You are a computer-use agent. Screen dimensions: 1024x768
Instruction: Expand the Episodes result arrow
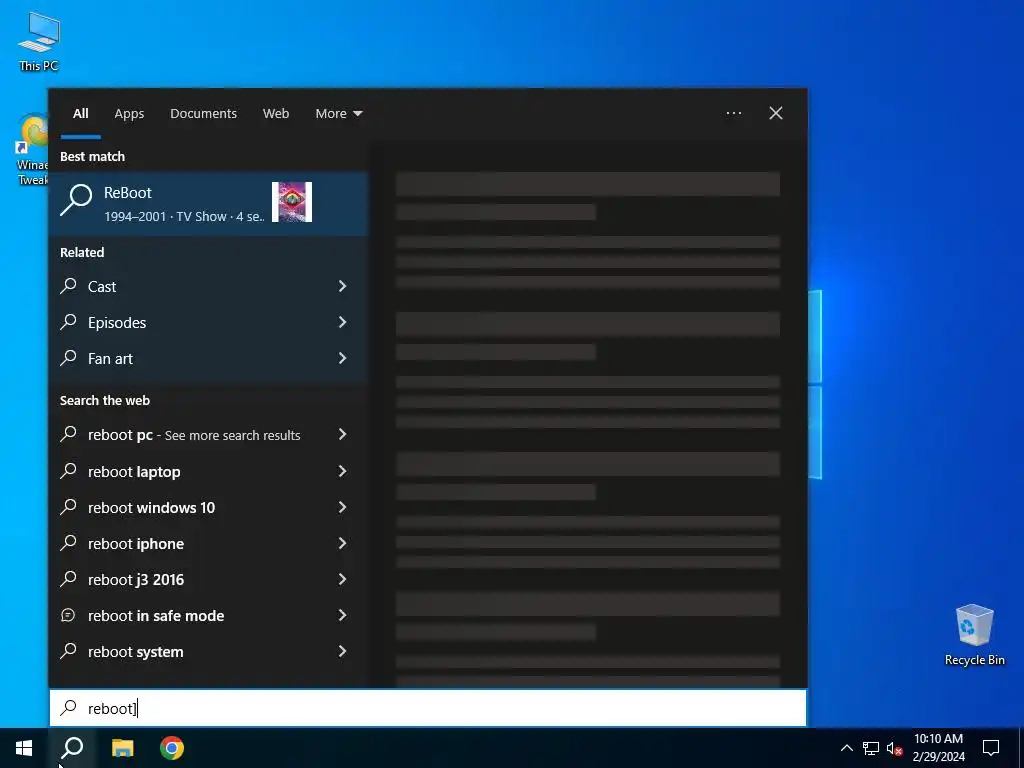click(x=342, y=322)
